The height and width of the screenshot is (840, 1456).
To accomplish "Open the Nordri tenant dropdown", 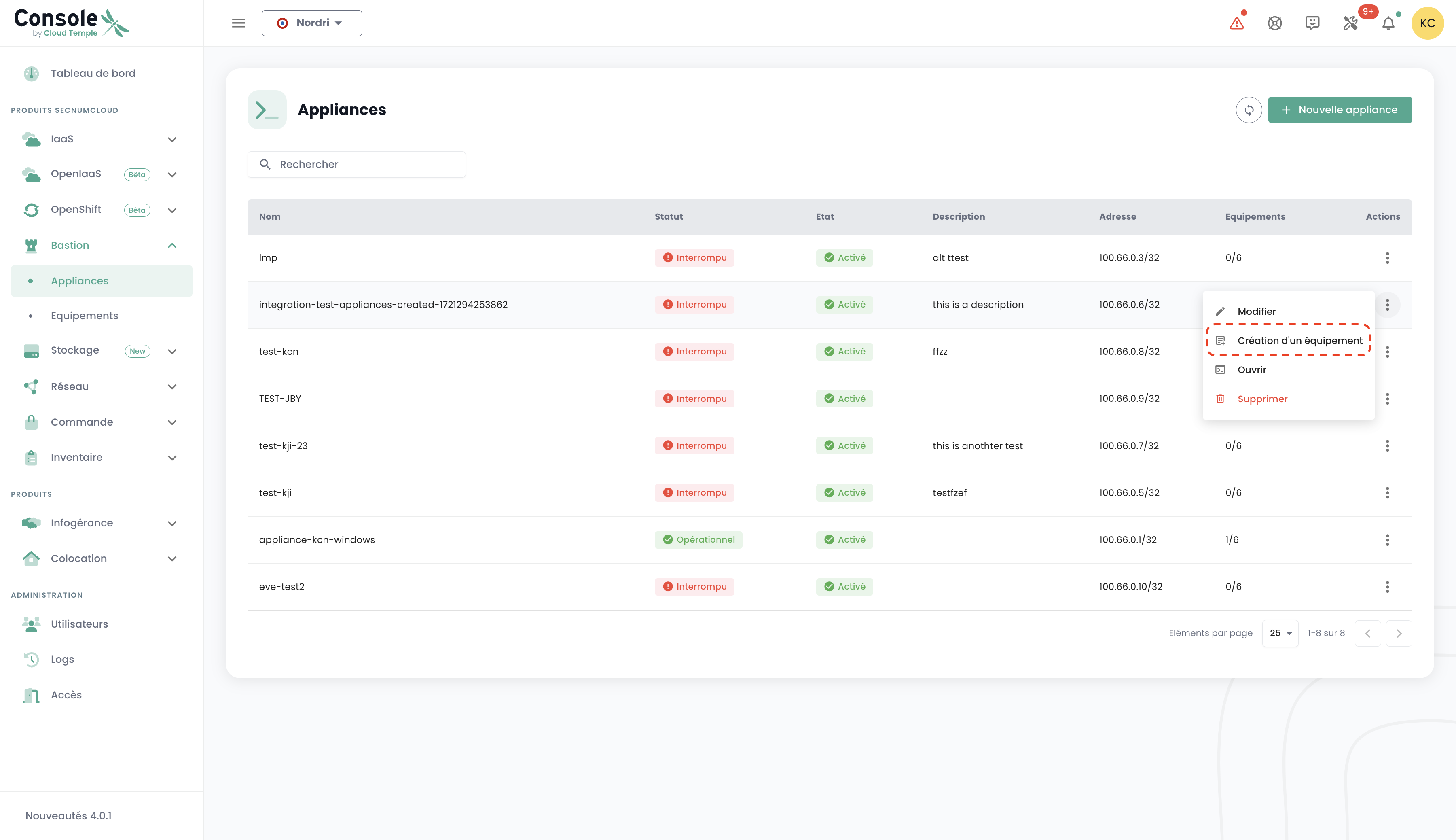I will click(311, 23).
